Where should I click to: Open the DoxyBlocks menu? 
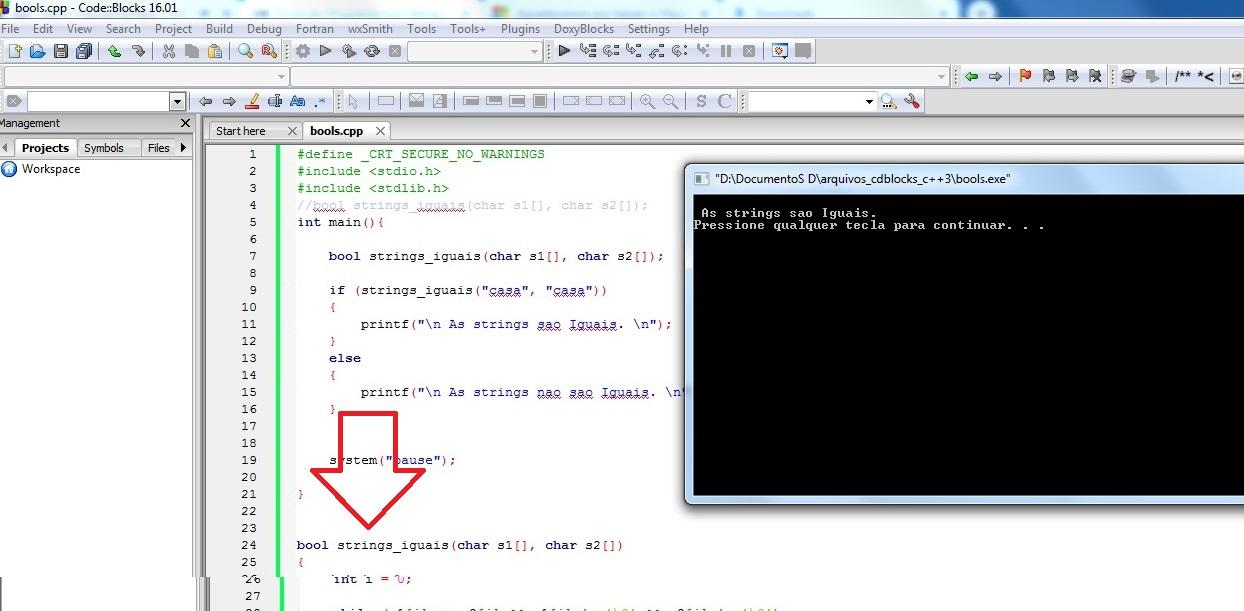(584, 29)
